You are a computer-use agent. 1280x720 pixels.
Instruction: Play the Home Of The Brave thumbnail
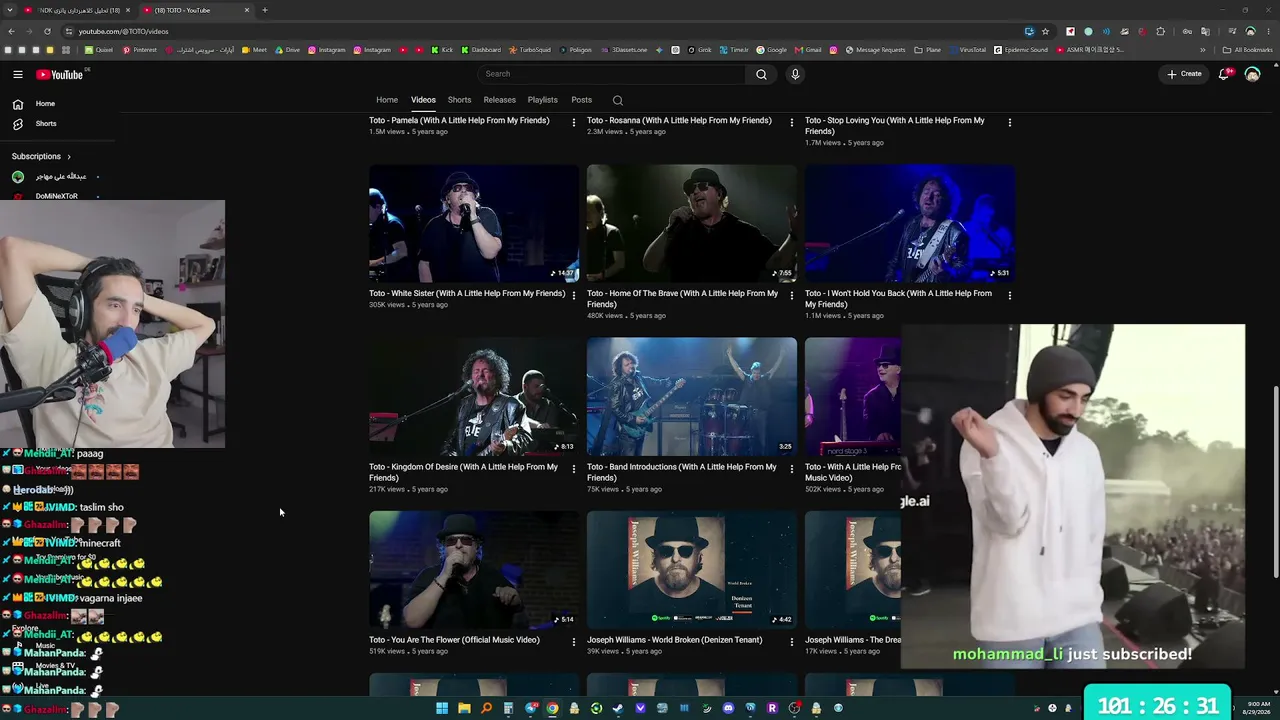click(692, 223)
